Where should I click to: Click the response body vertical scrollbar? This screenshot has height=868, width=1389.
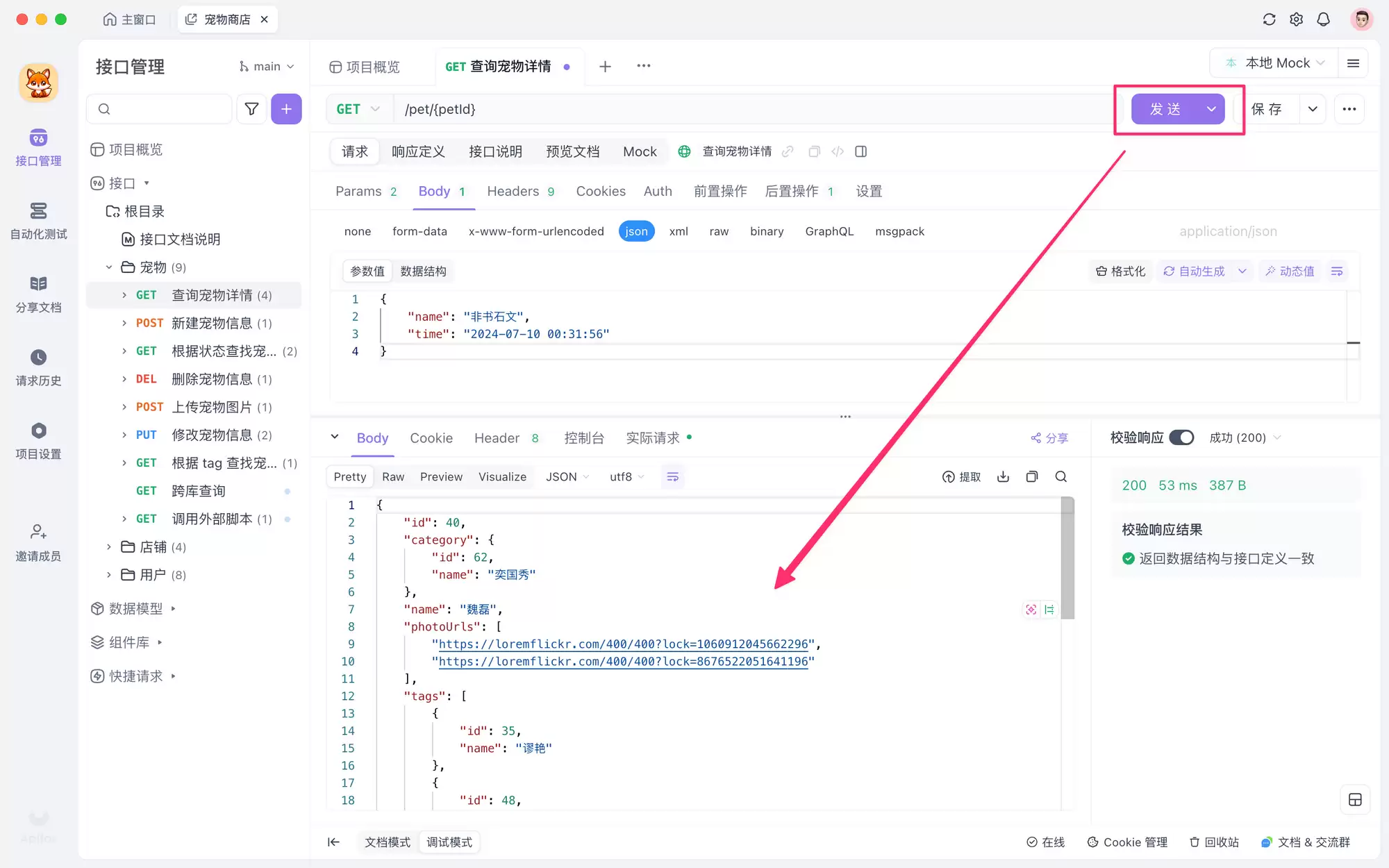tap(1067, 558)
